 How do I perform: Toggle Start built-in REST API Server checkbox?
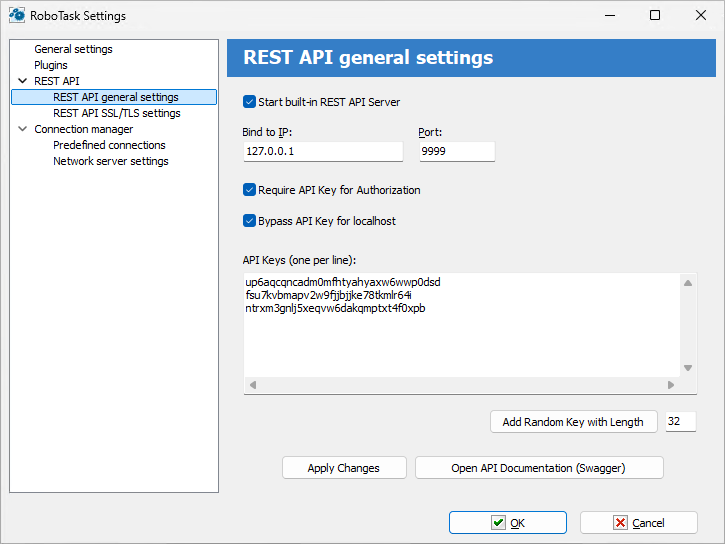249,102
